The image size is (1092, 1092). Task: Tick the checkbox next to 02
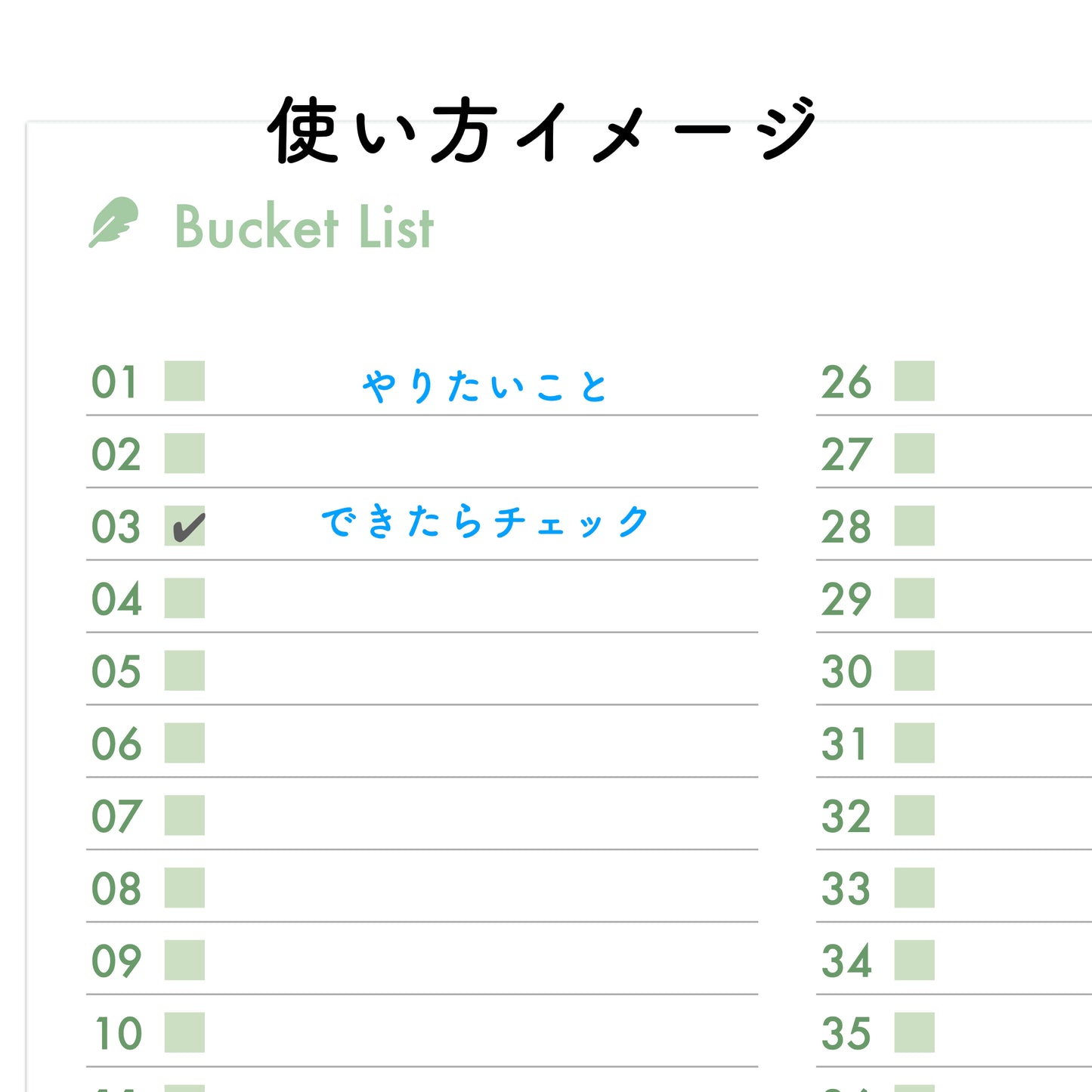[184, 453]
